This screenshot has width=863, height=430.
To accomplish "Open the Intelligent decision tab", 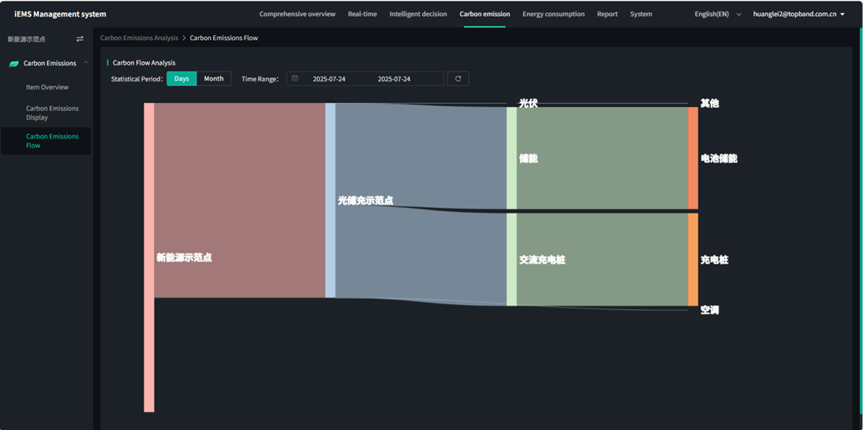I will pos(418,14).
